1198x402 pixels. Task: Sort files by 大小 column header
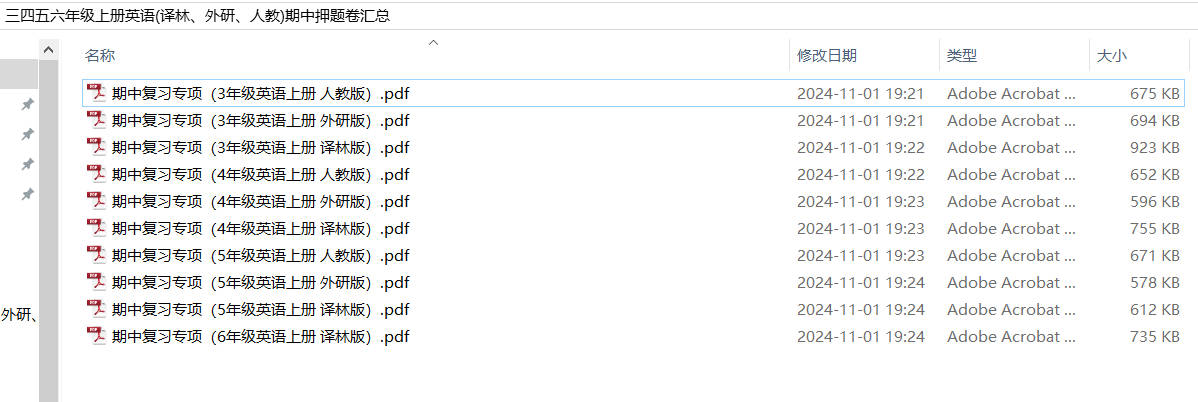tap(1112, 56)
